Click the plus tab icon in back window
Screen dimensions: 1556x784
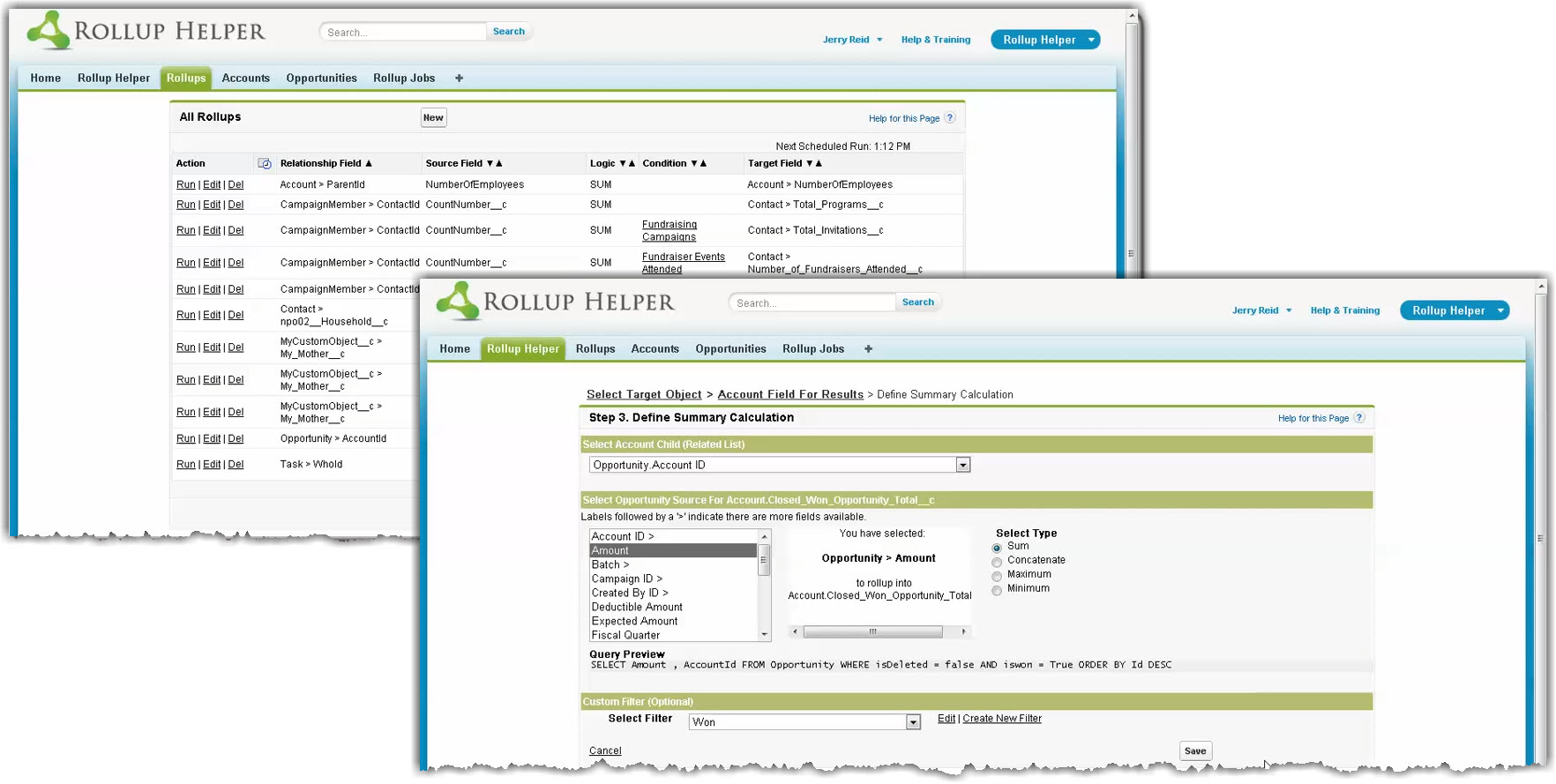(x=459, y=78)
